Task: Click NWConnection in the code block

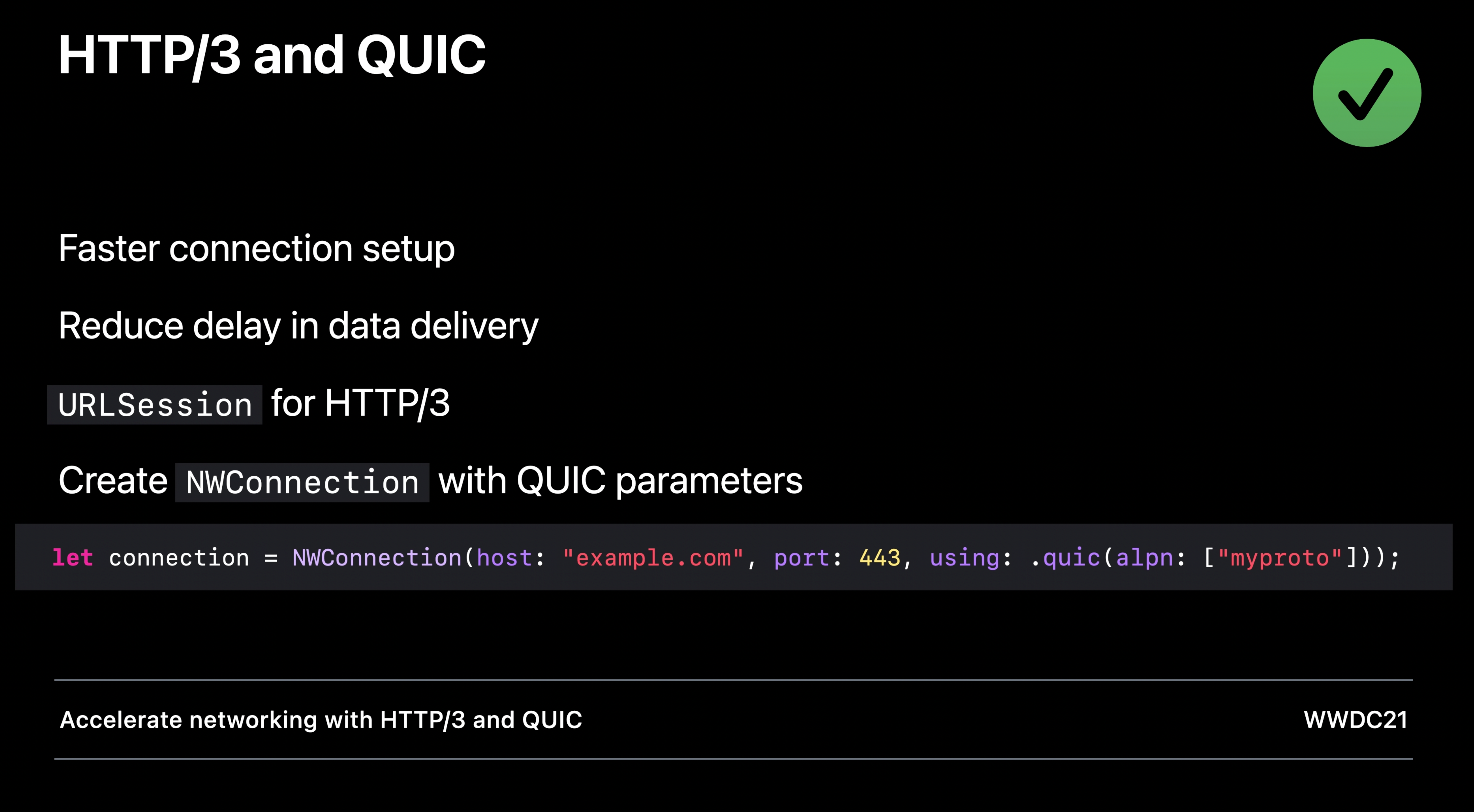Action: 377,557
